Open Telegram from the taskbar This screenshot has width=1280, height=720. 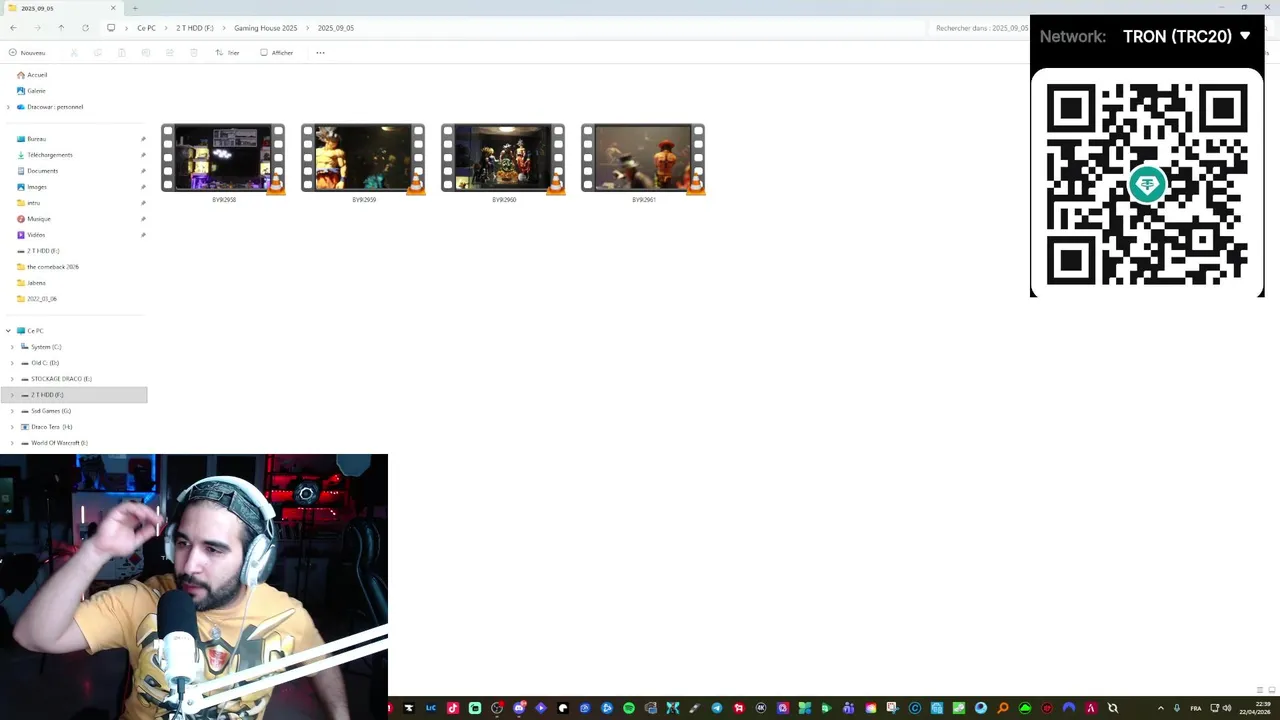[717, 708]
